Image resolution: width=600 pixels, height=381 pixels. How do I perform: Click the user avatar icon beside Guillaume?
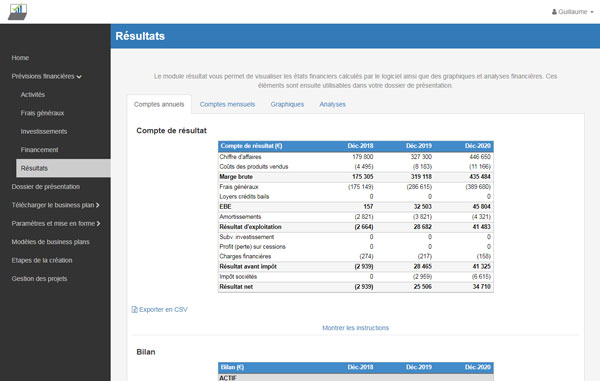coord(554,12)
